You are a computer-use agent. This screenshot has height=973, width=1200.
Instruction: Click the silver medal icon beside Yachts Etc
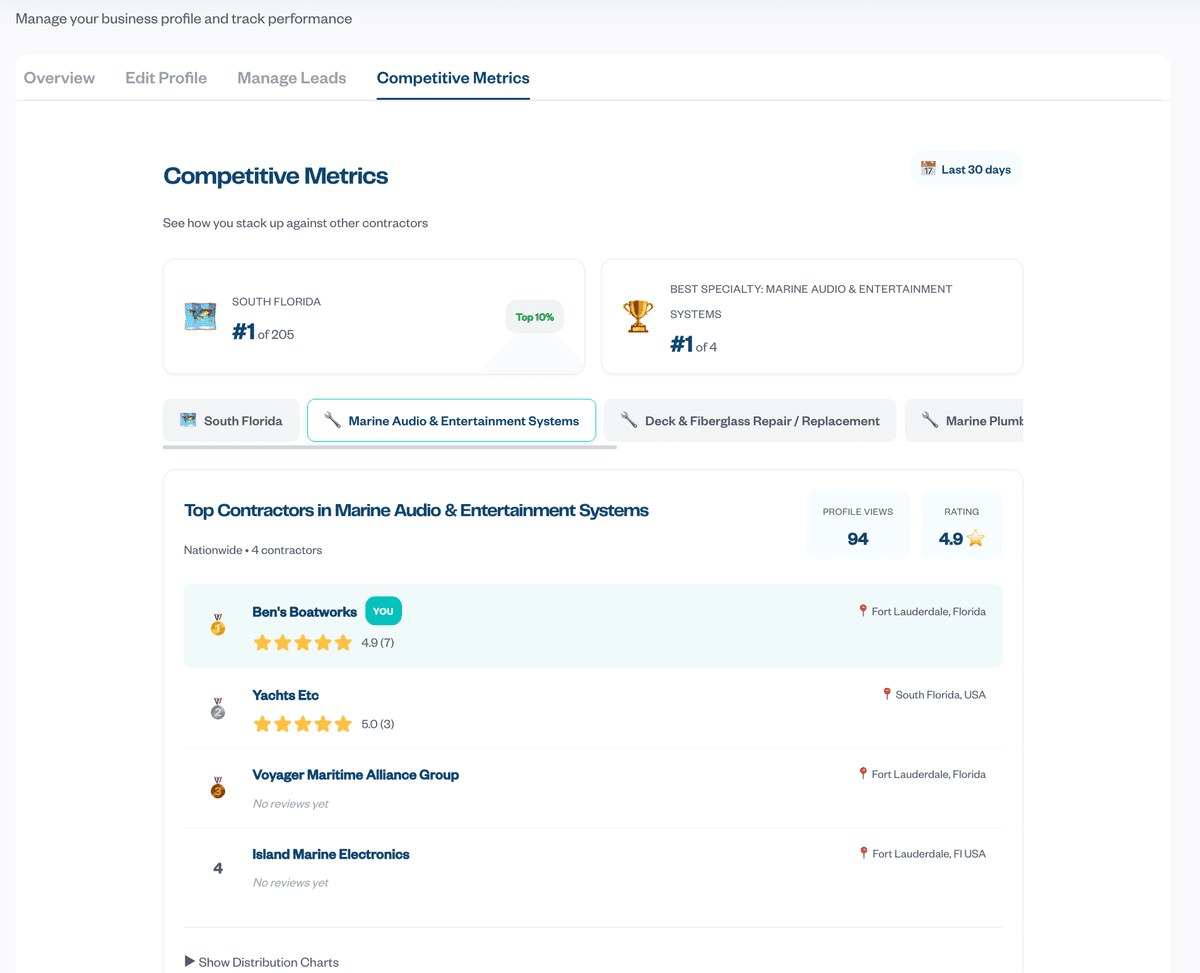[x=218, y=709]
